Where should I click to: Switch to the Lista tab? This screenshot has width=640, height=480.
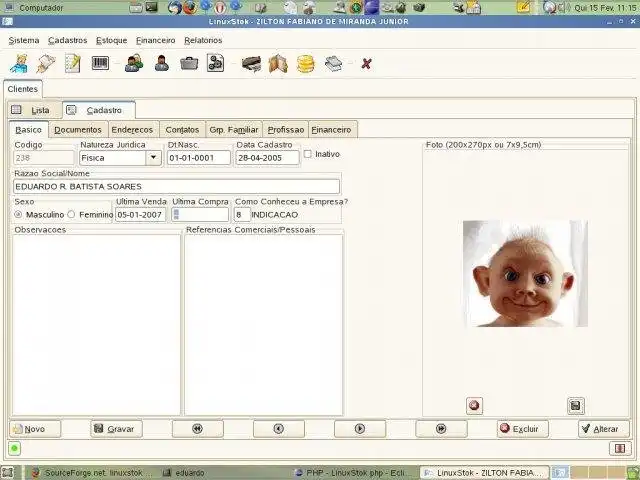tap(35, 110)
